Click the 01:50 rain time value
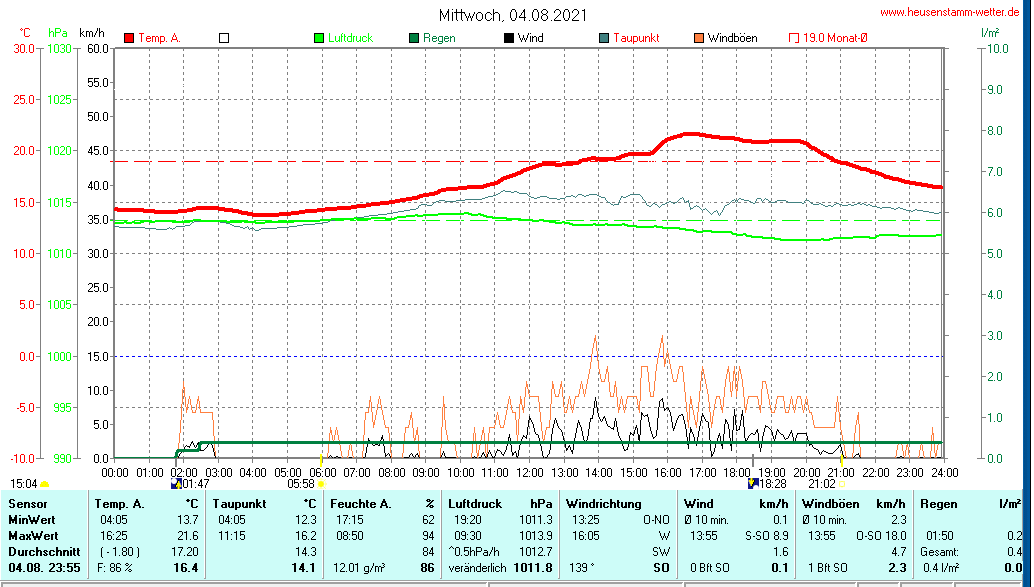The image size is (1034, 587). tap(940, 536)
